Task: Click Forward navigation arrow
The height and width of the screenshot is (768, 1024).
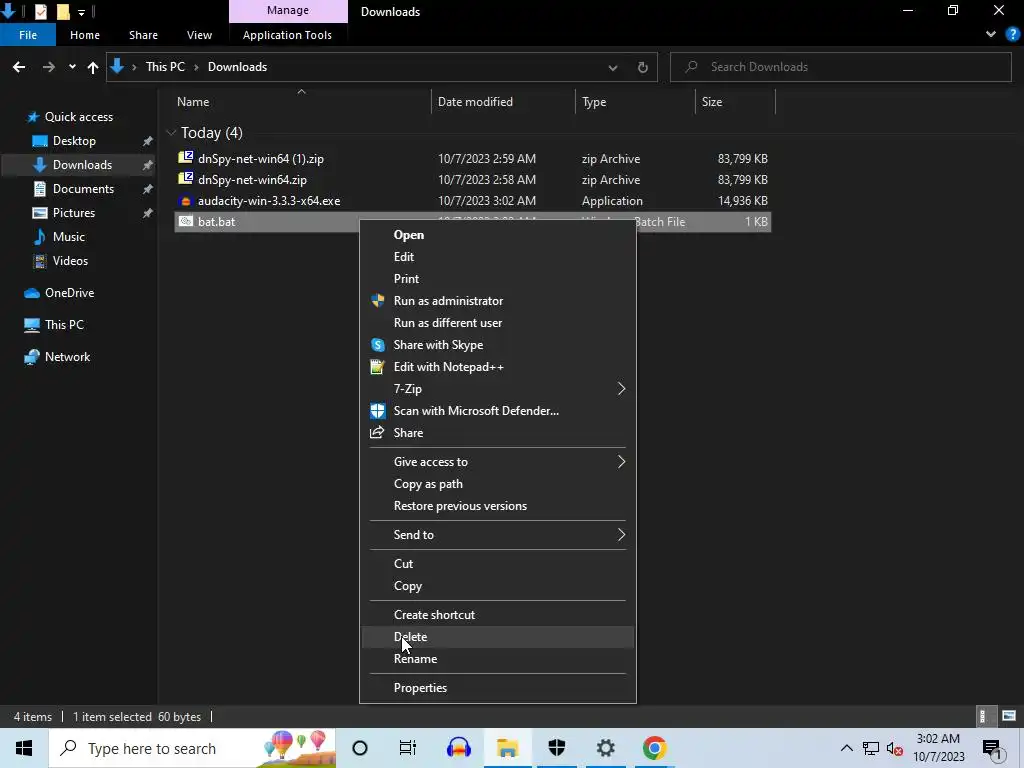Action: (48, 67)
